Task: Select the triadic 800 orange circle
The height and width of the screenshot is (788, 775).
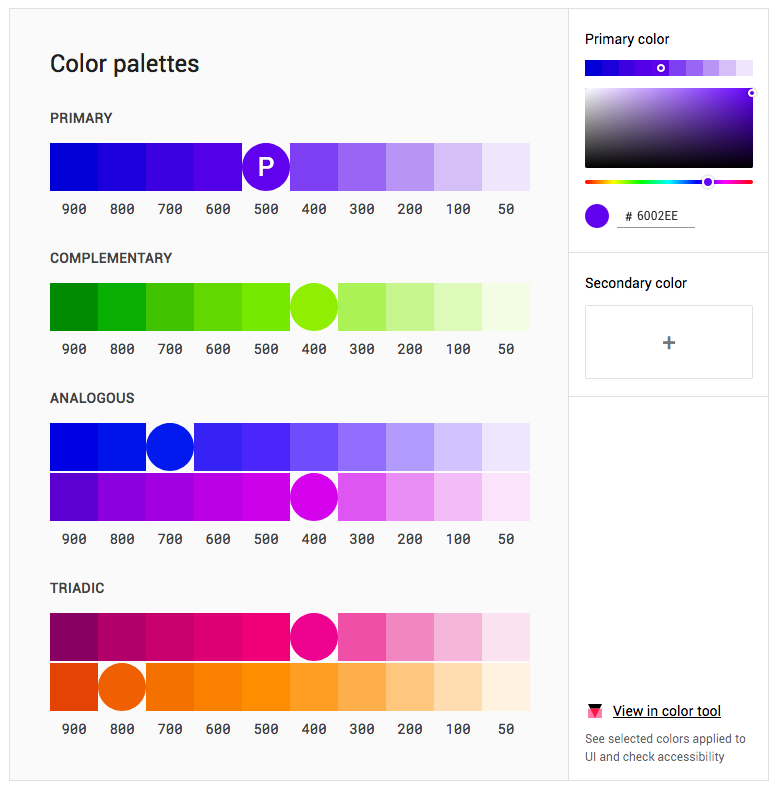Action: [122, 687]
